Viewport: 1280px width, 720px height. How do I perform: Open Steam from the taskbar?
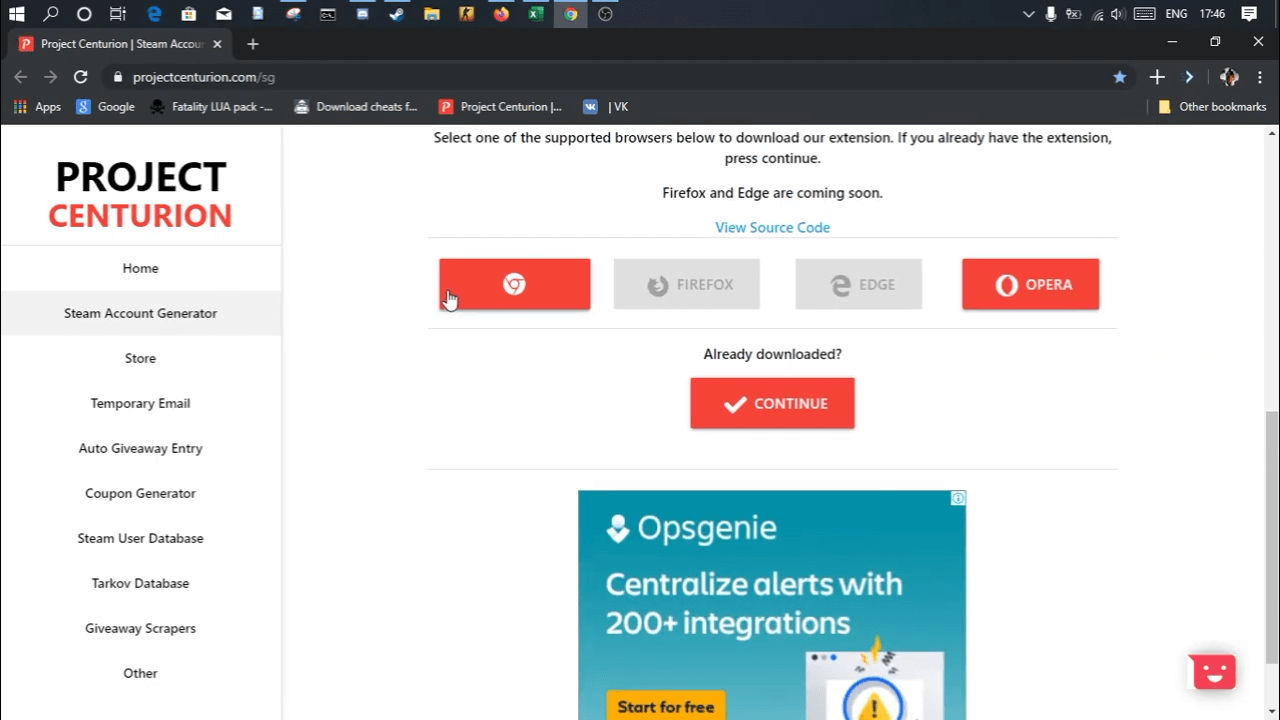[x=397, y=14]
